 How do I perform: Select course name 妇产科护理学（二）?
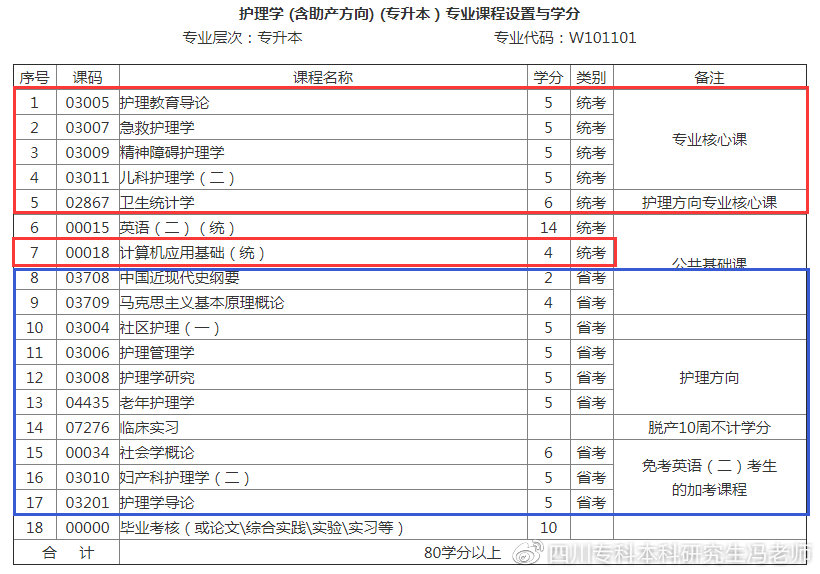(185, 478)
